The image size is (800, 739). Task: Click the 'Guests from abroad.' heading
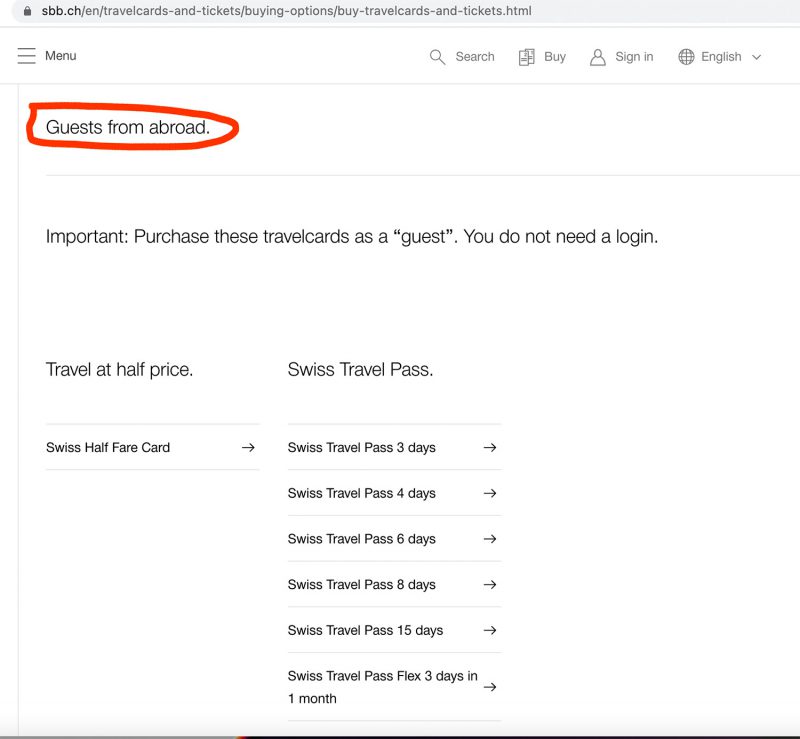(x=128, y=127)
